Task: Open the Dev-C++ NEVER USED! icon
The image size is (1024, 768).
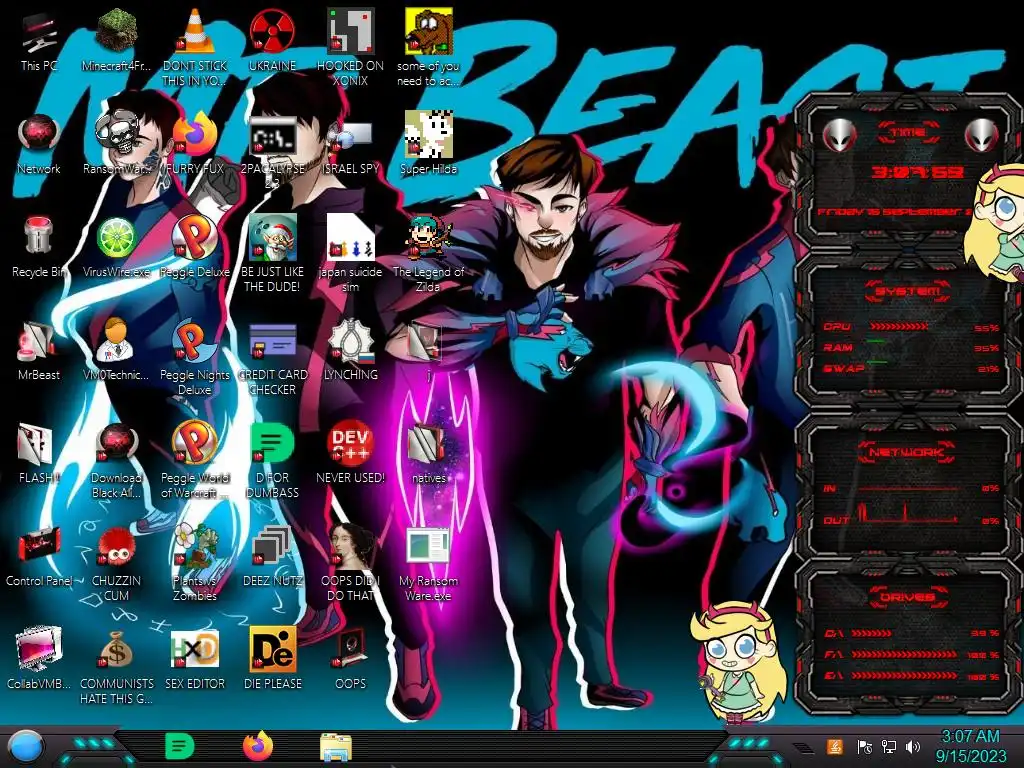Action: click(350, 443)
